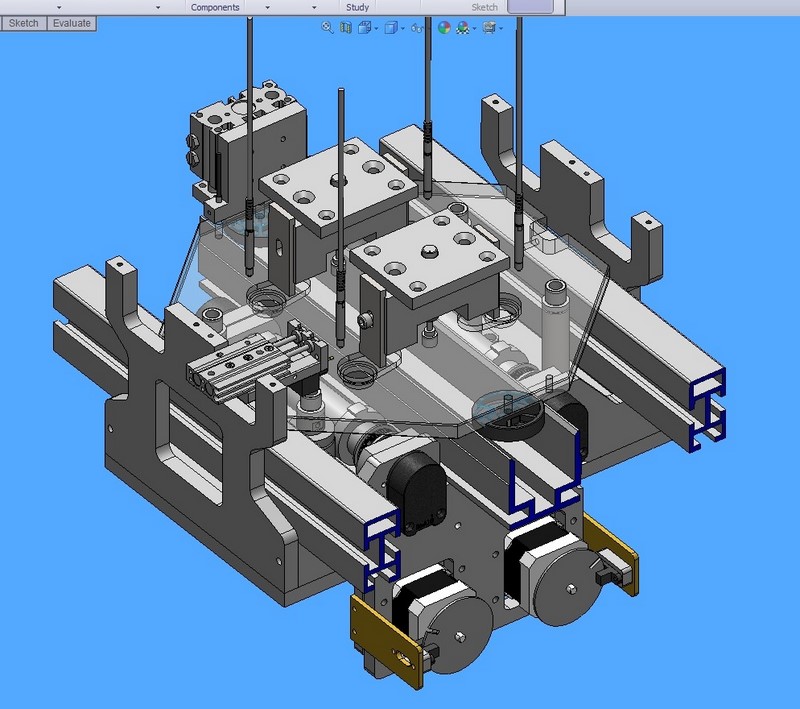Click the Apply Scene icon
The height and width of the screenshot is (709, 800).
[463, 28]
